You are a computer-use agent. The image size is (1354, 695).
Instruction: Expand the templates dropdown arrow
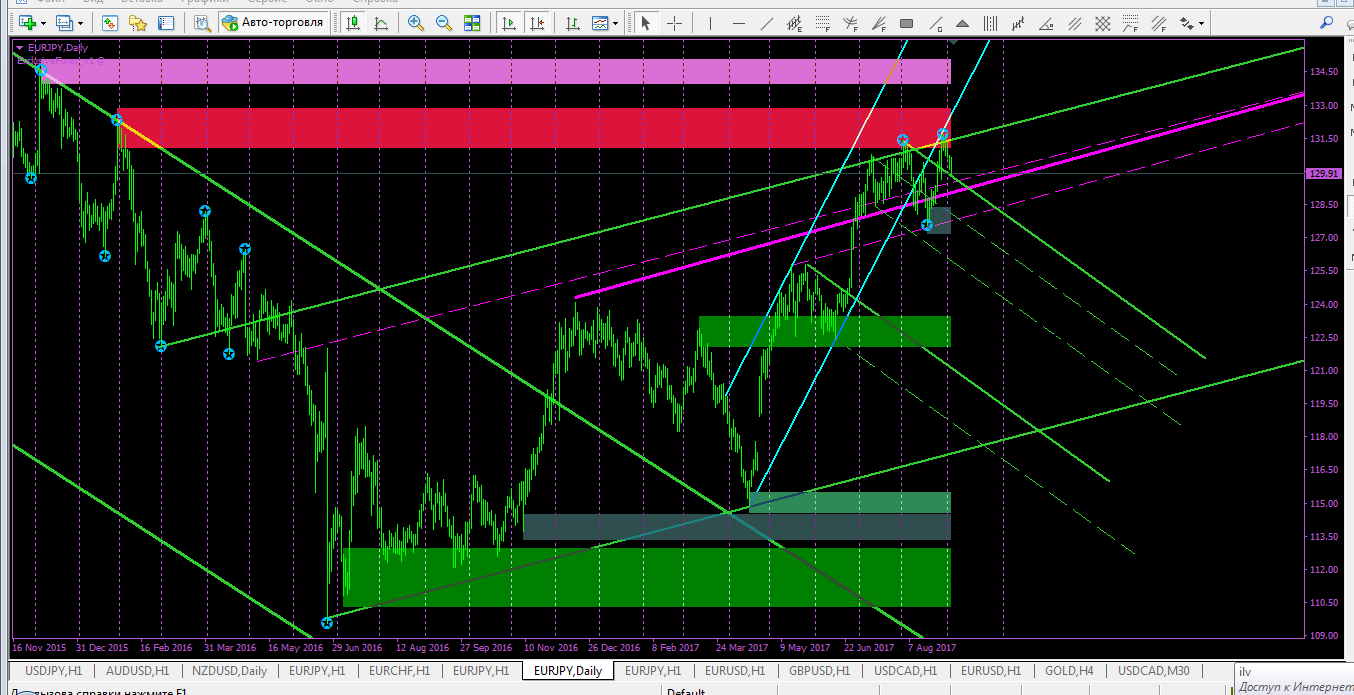point(615,22)
